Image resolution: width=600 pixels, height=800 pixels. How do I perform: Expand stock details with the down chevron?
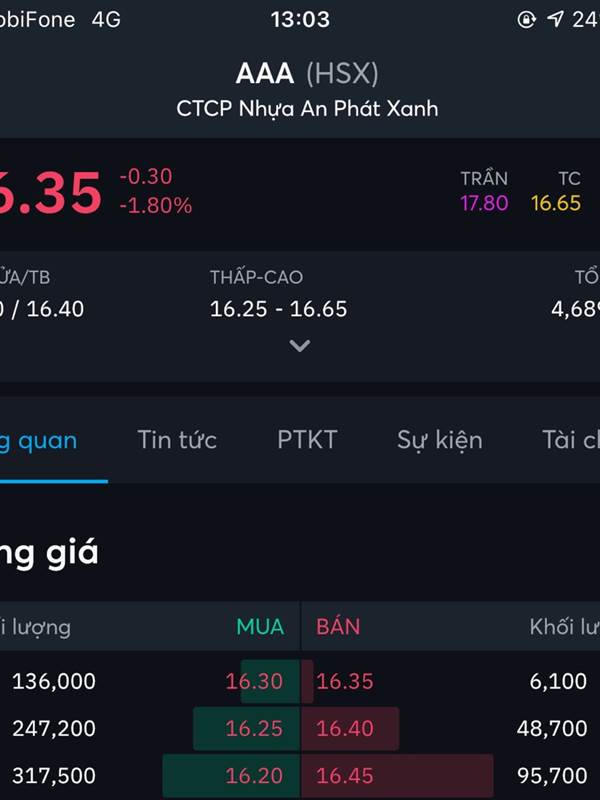(299, 345)
